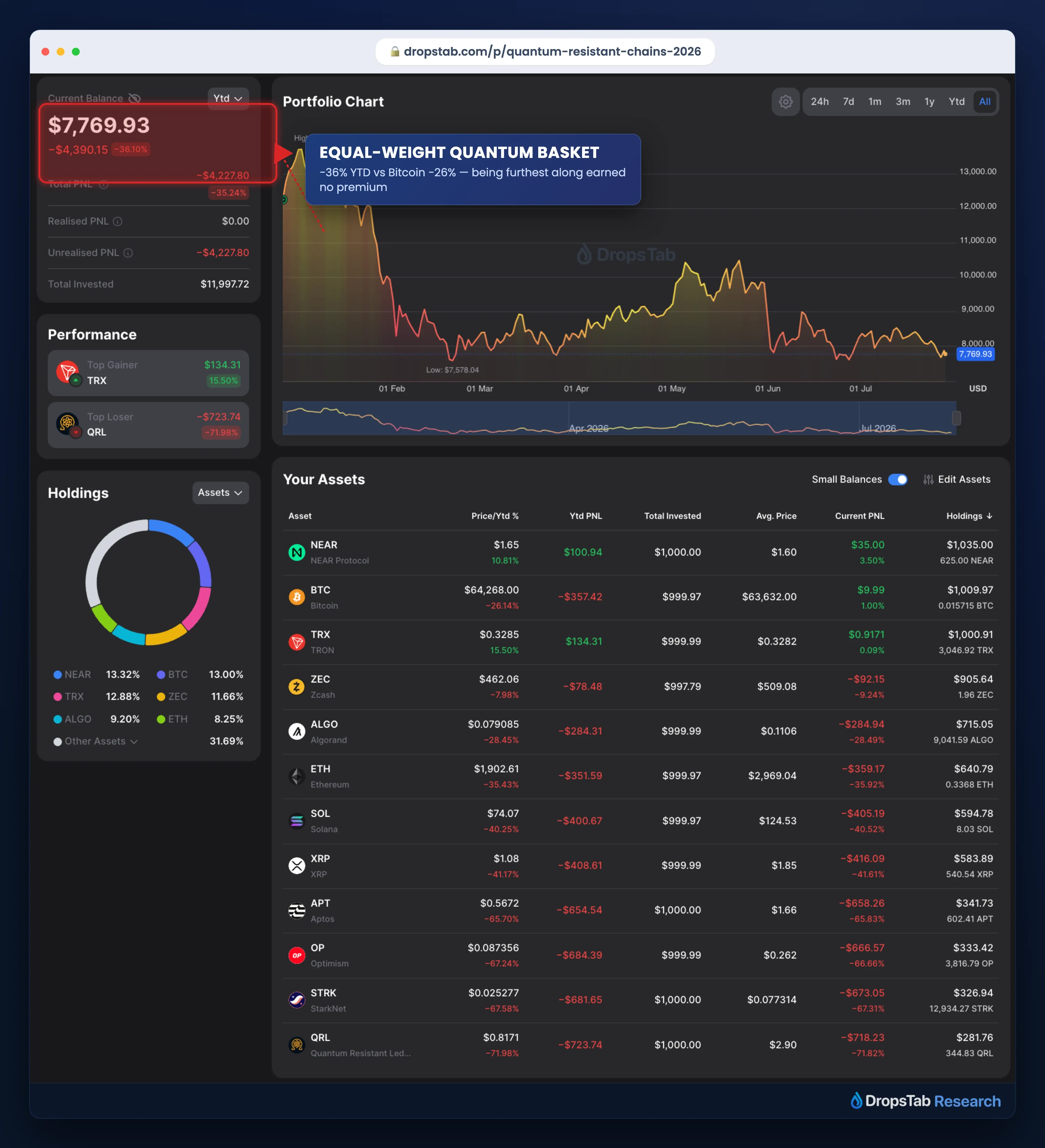Click the QRL coin icon in assets table
Image resolution: width=1045 pixels, height=1148 pixels.
click(297, 1045)
